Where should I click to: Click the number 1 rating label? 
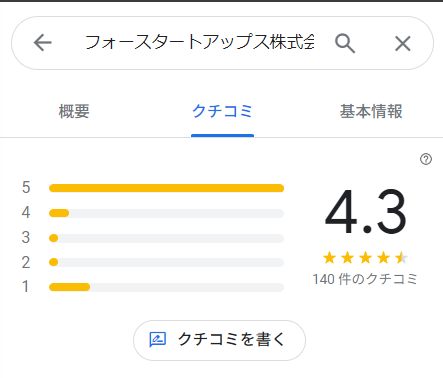tap(25, 287)
